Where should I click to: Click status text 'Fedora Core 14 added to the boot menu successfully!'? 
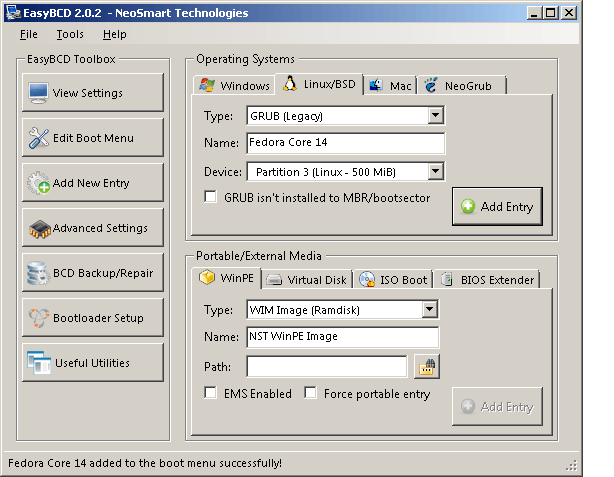pos(144,463)
